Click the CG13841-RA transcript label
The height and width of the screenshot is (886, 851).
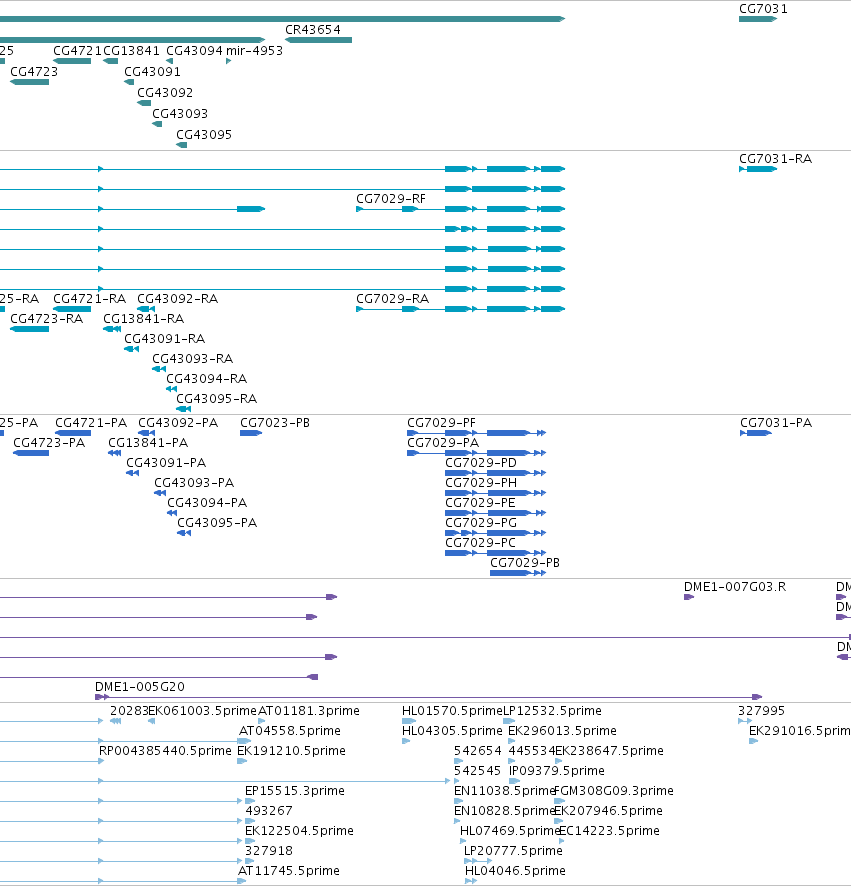point(144,319)
